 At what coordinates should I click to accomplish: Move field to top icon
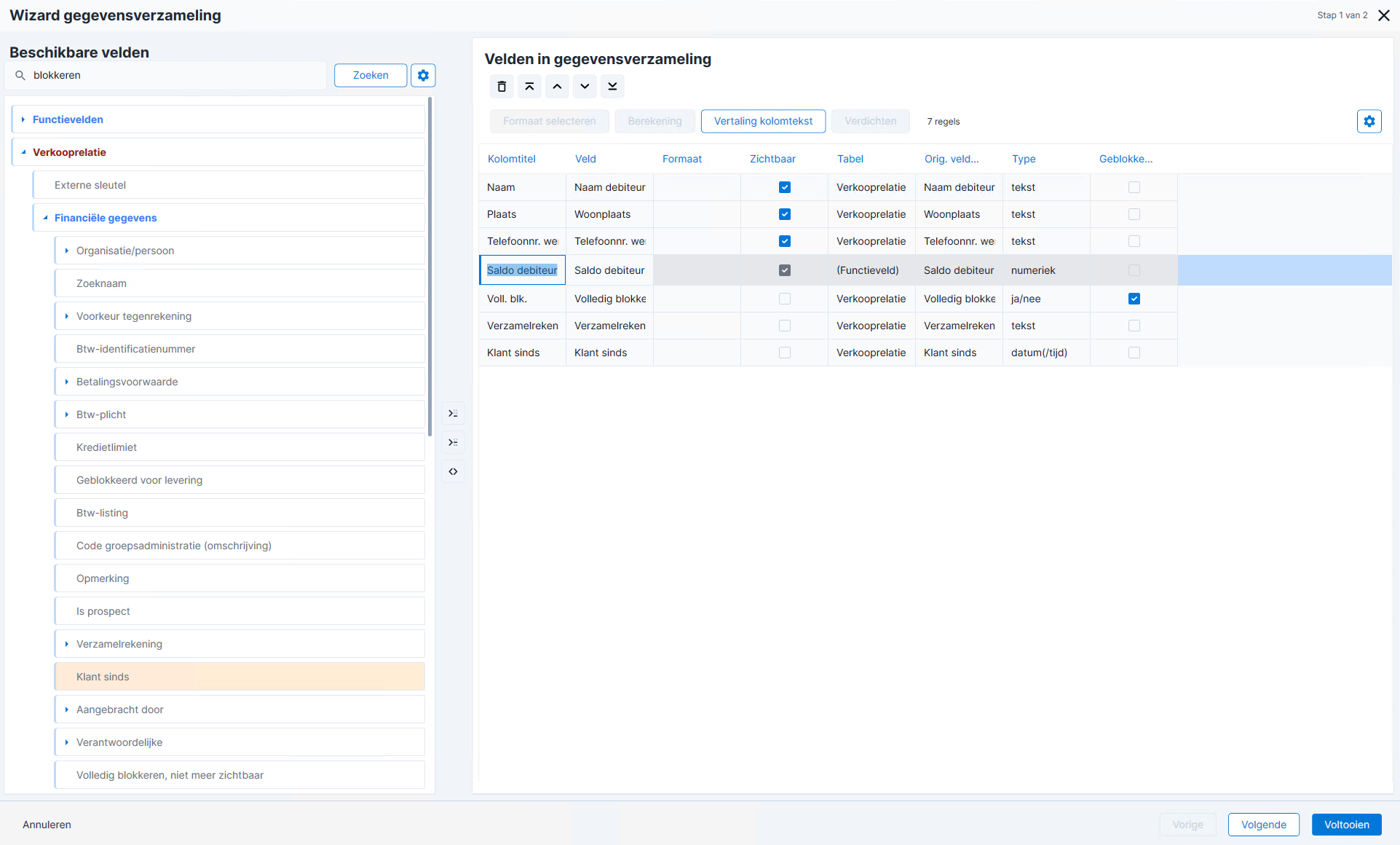(529, 87)
